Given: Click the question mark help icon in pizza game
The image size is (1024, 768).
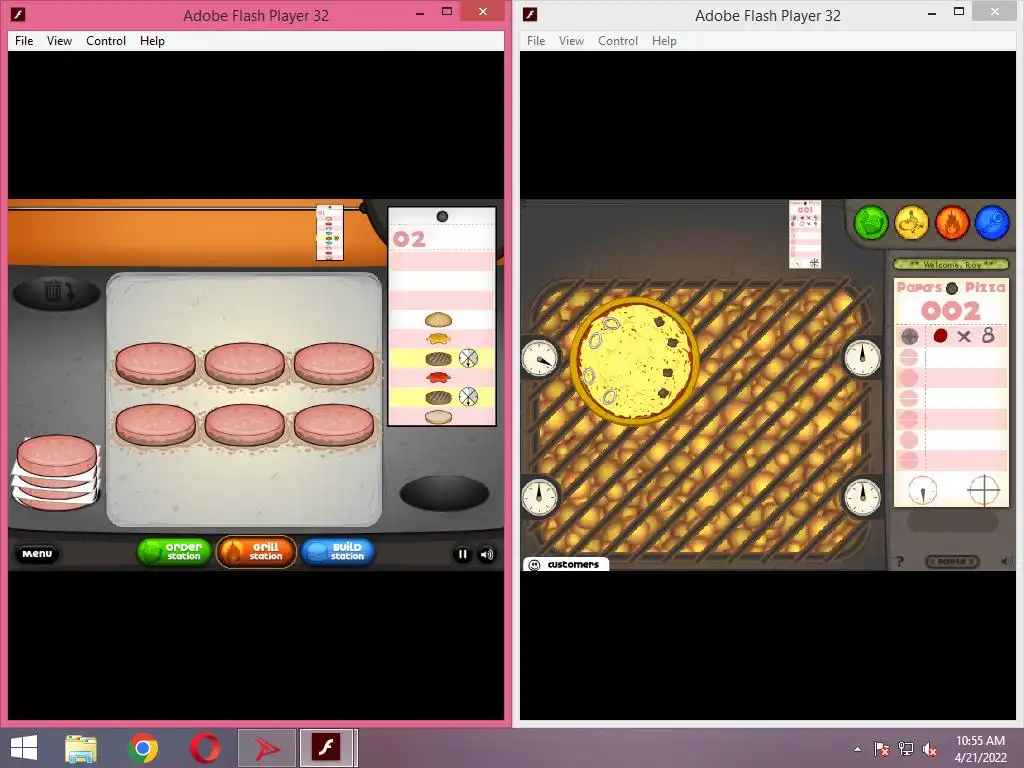Looking at the screenshot, I should (x=900, y=562).
